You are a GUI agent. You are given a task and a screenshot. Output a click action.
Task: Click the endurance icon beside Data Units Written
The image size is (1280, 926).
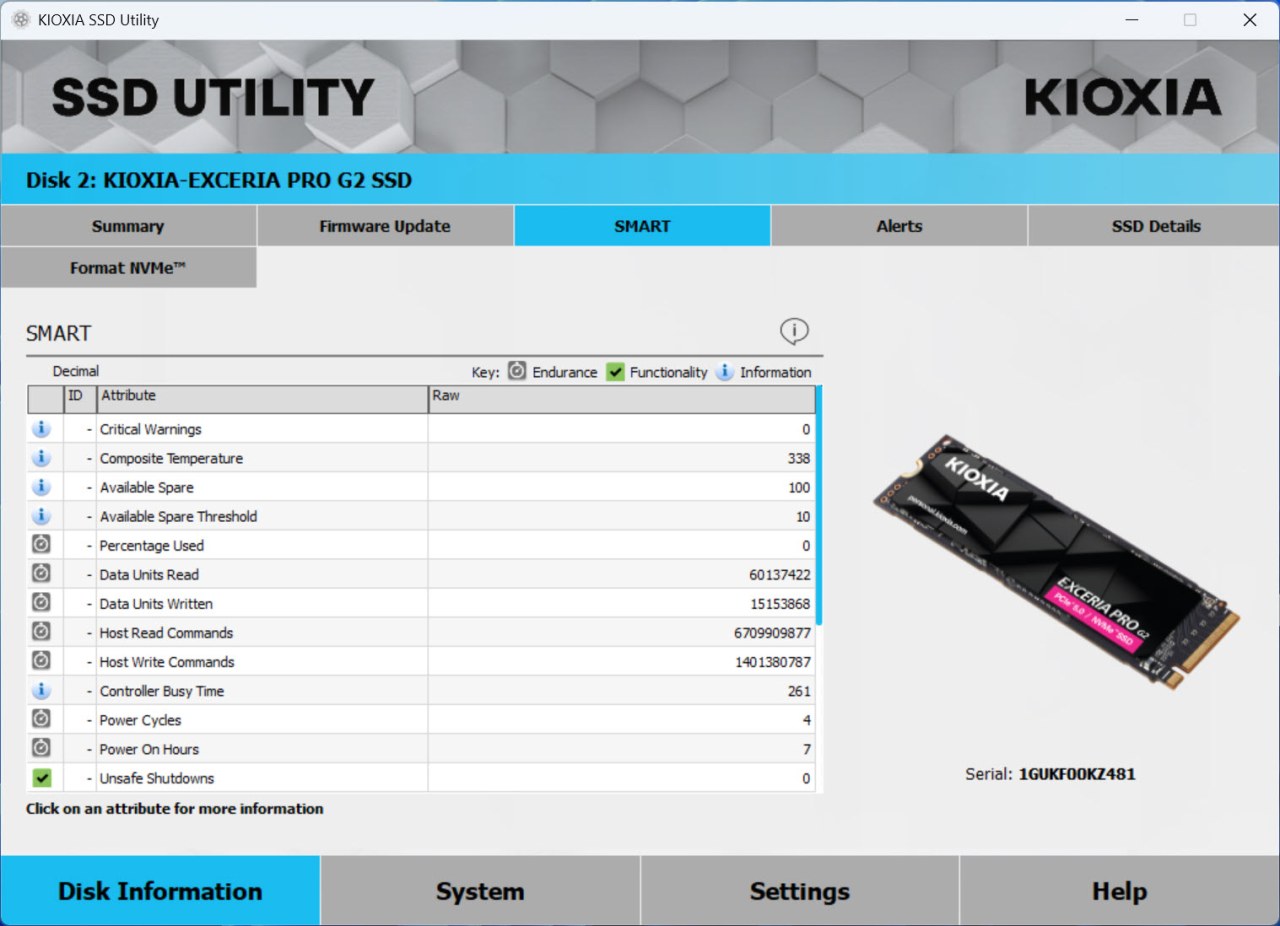click(x=41, y=603)
